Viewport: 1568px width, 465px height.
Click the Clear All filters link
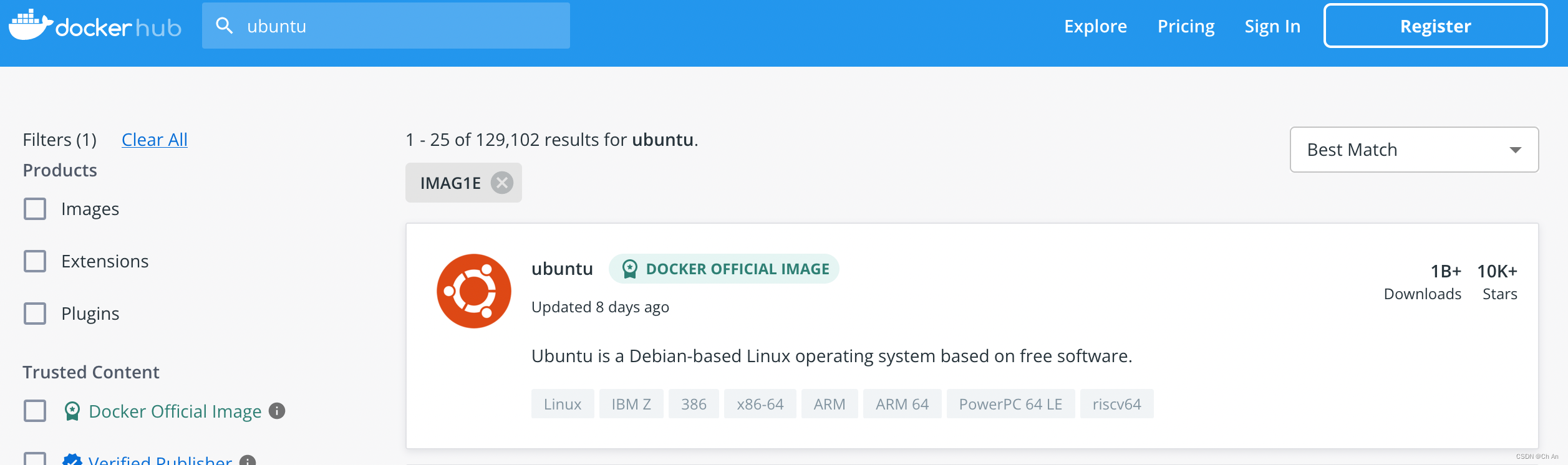point(155,140)
